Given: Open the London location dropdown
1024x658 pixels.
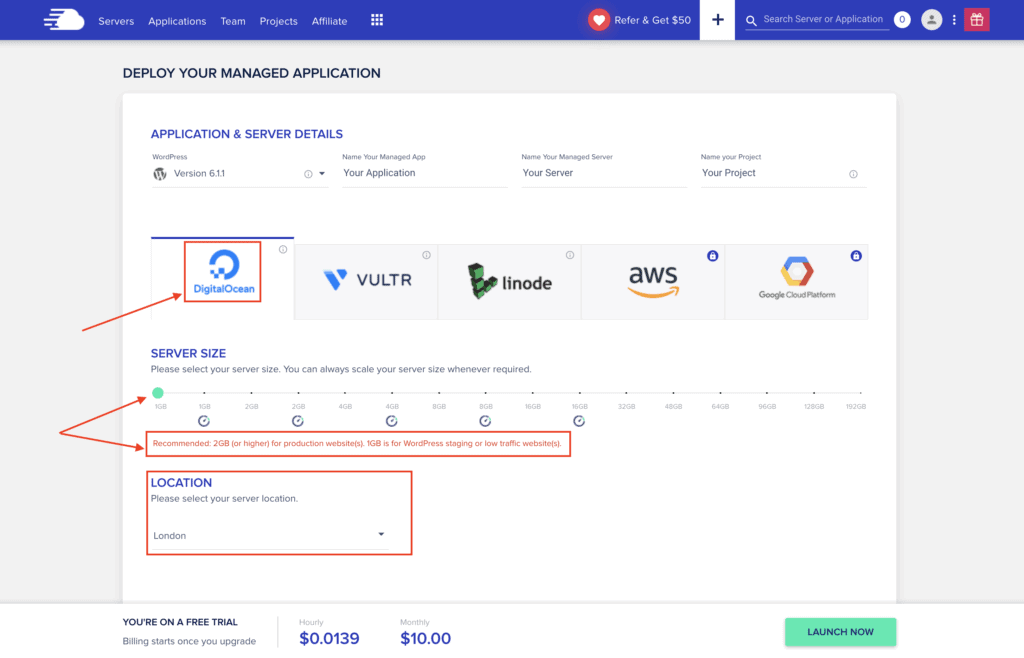Looking at the screenshot, I should click(269, 535).
